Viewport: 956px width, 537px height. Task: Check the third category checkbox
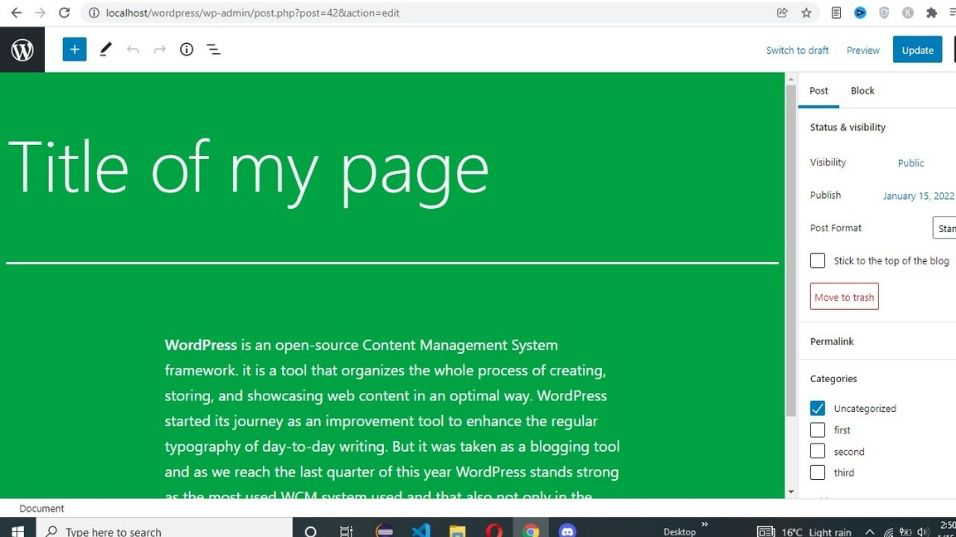tap(817, 472)
